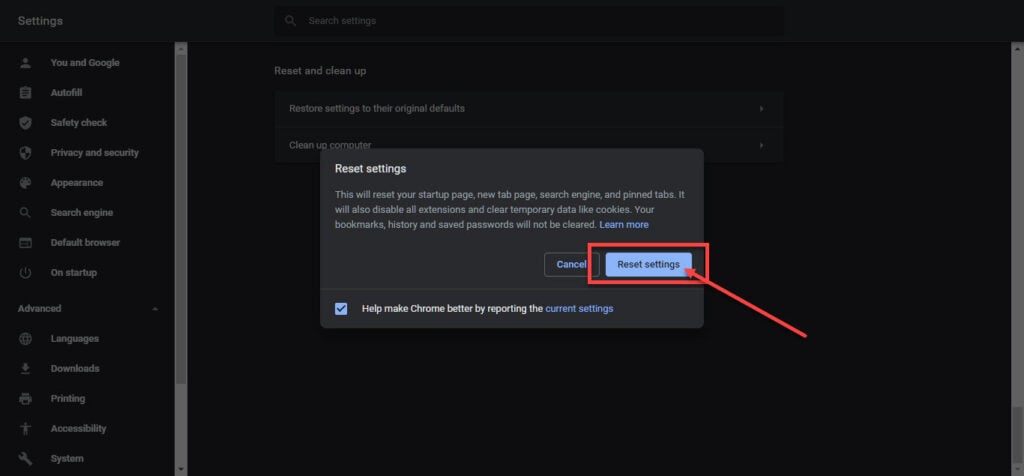
Task: Click the Accessibility figure icon
Action: pos(25,429)
